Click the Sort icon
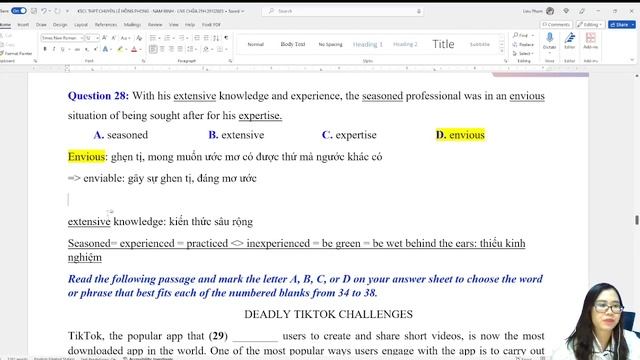 tap(216, 38)
